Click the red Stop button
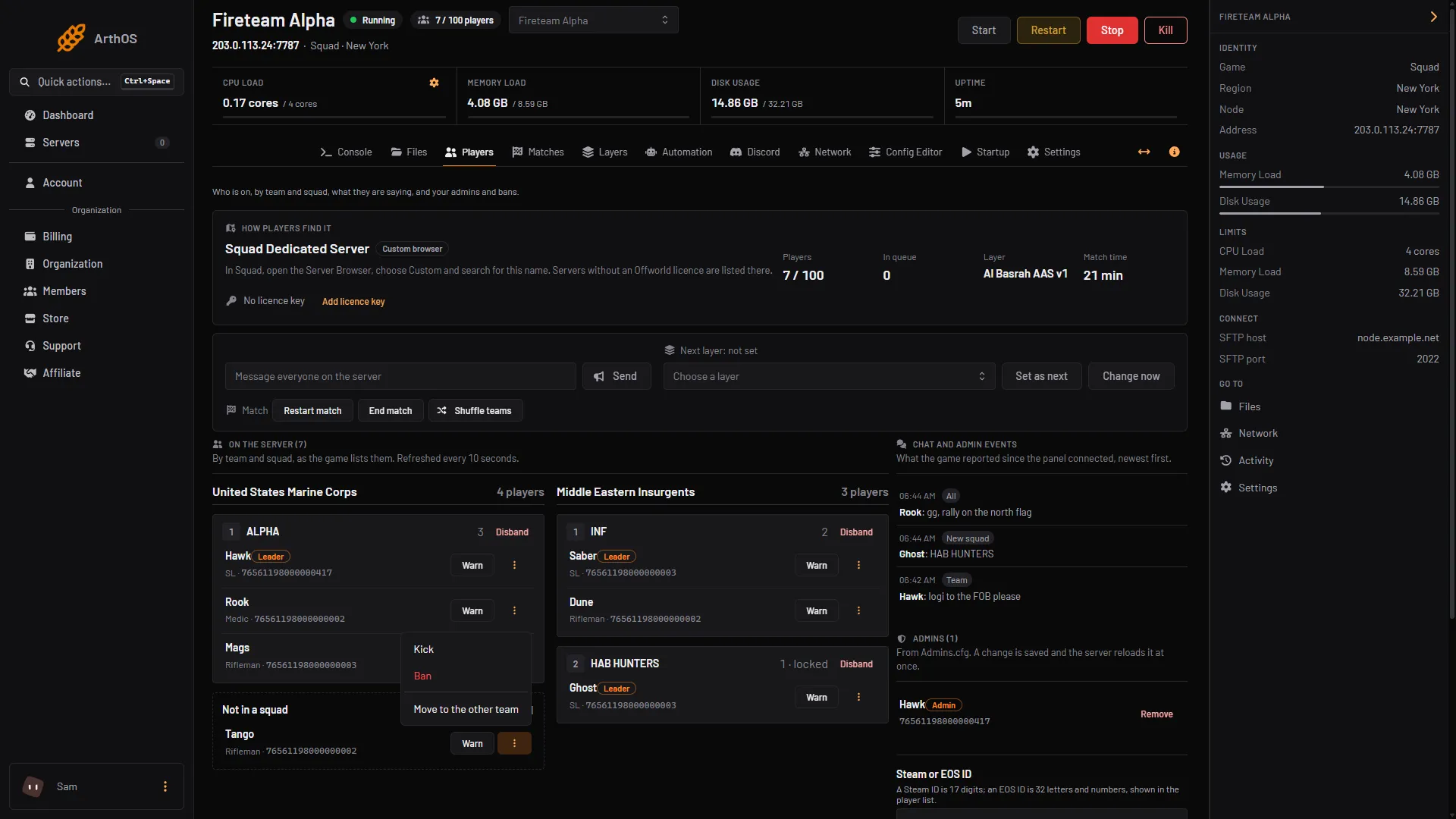The width and height of the screenshot is (1456, 819). 1112,30
